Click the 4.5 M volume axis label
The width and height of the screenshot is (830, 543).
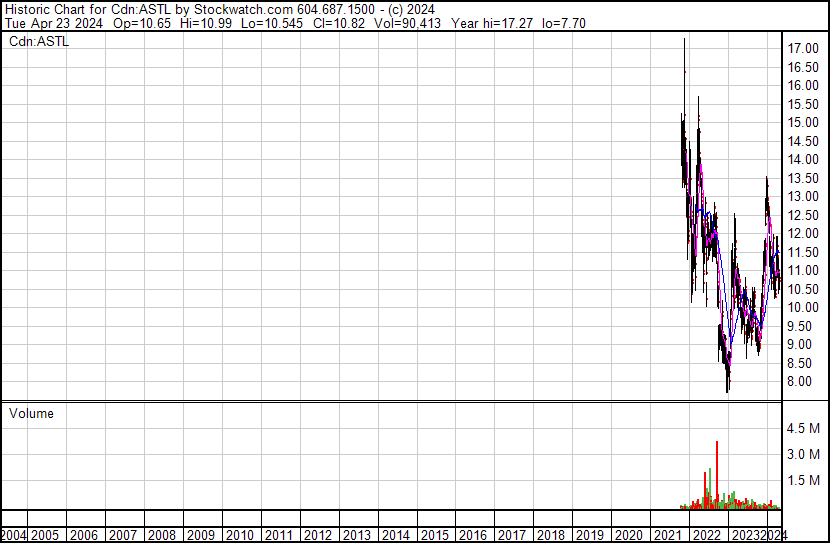tap(804, 429)
